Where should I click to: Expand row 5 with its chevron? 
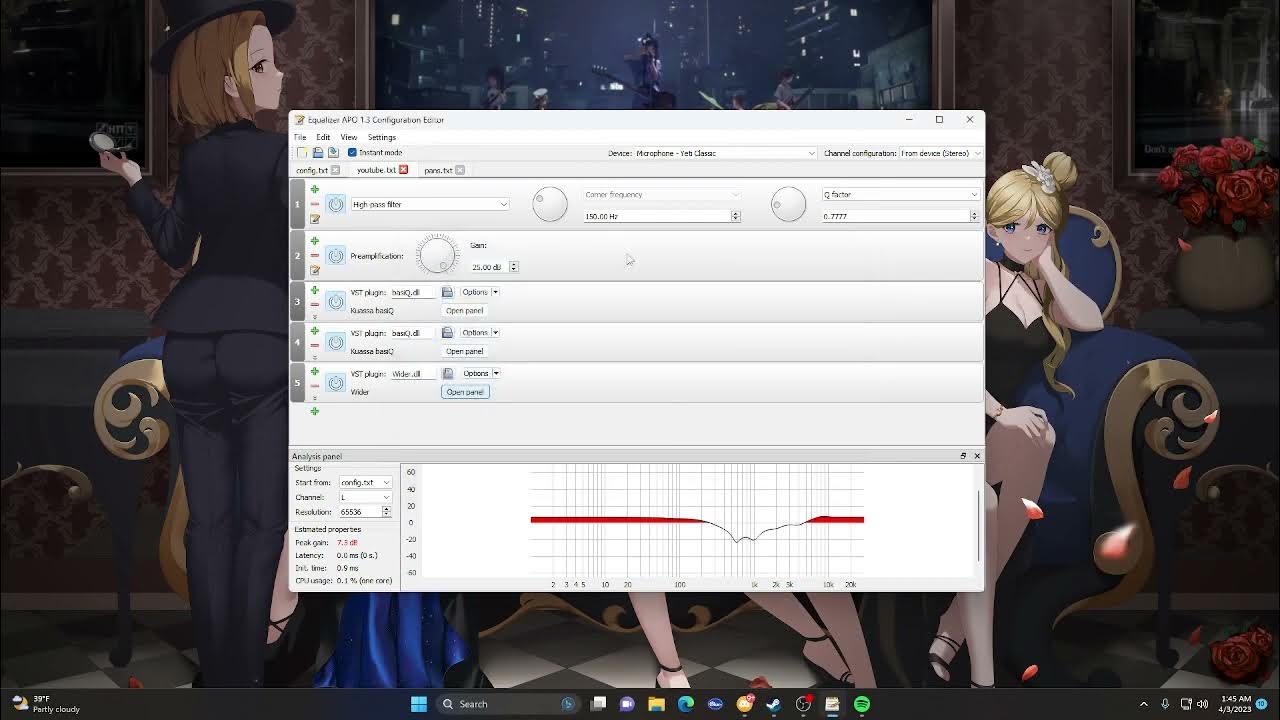click(315, 398)
